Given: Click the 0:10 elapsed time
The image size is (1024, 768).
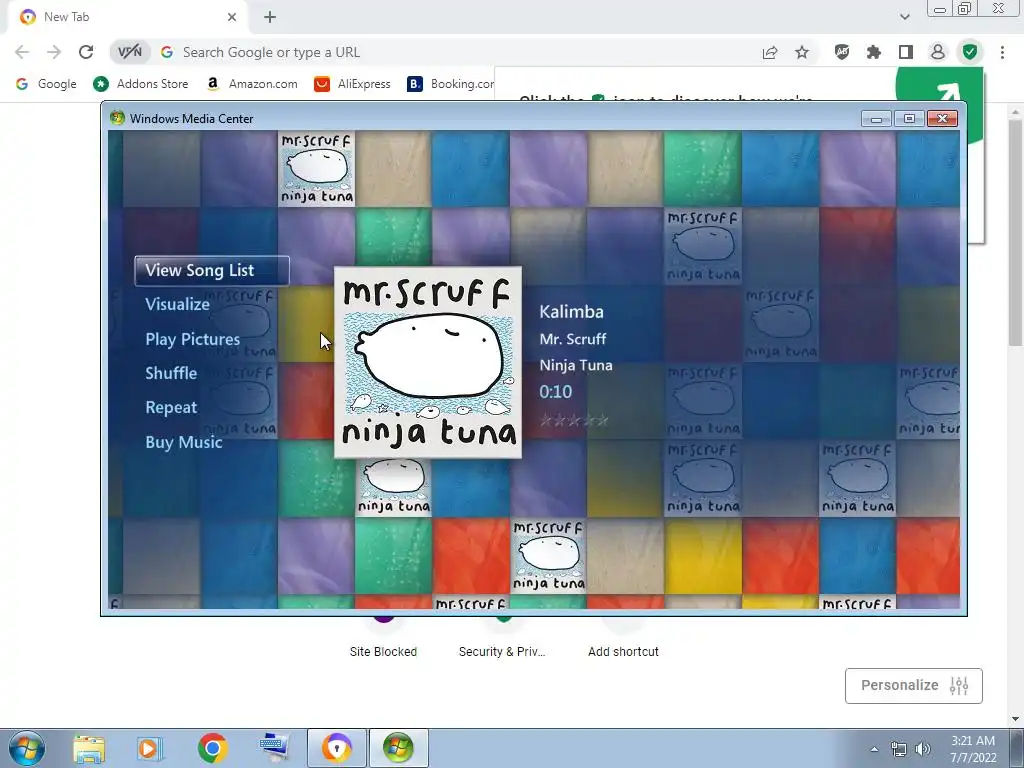Looking at the screenshot, I should [555, 391].
